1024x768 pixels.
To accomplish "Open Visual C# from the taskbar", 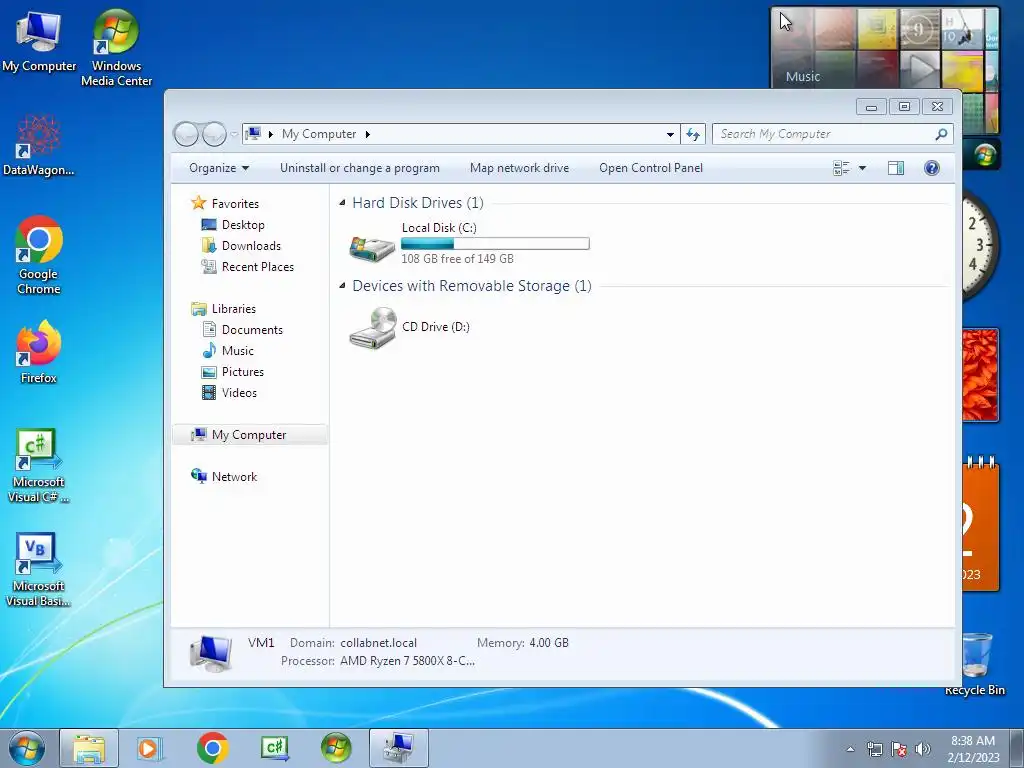I will pos(274,748).
